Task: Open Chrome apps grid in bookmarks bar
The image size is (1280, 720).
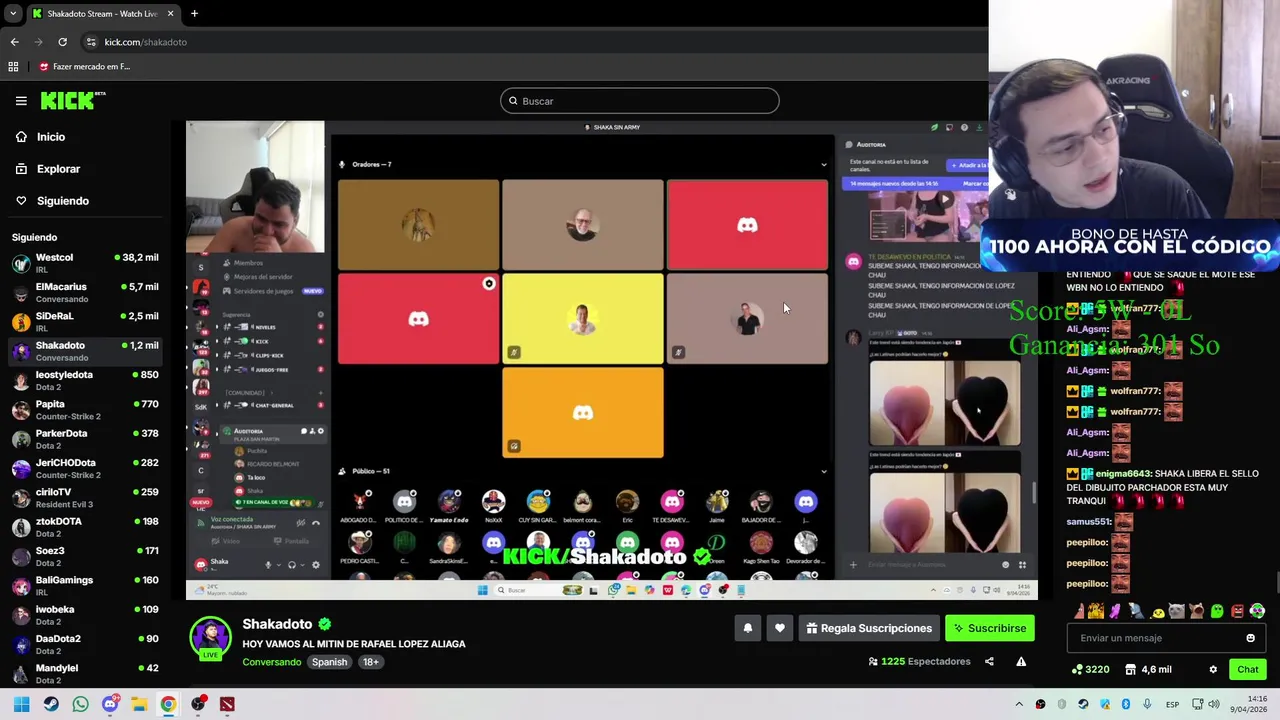Action: pyautogui.click(x=13, y=67)
